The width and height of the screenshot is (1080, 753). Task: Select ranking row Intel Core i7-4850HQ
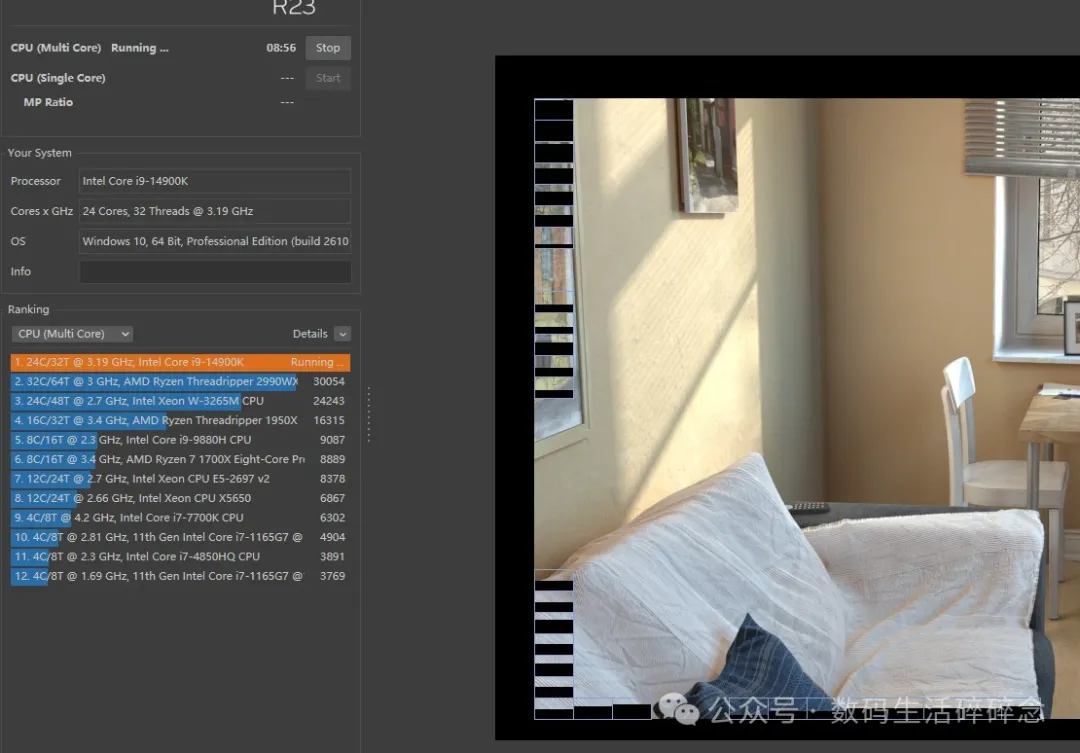coord(180,556)
